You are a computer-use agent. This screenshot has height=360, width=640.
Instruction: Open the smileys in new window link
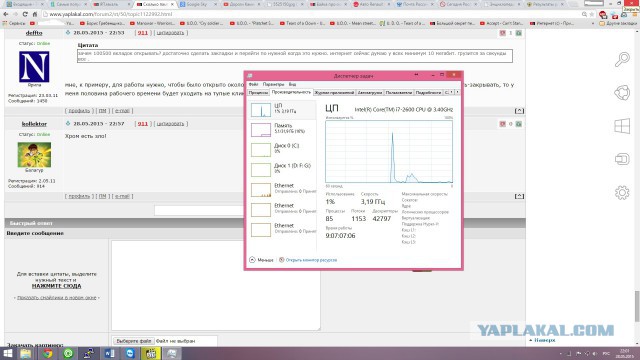(x=57, y=298)
